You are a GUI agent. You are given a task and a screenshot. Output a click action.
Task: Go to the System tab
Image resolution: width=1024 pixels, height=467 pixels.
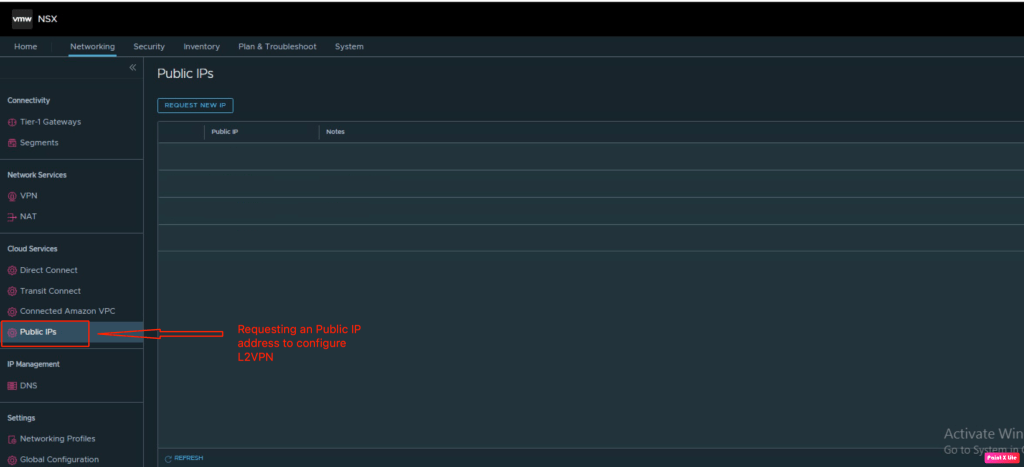pos(349,47)
